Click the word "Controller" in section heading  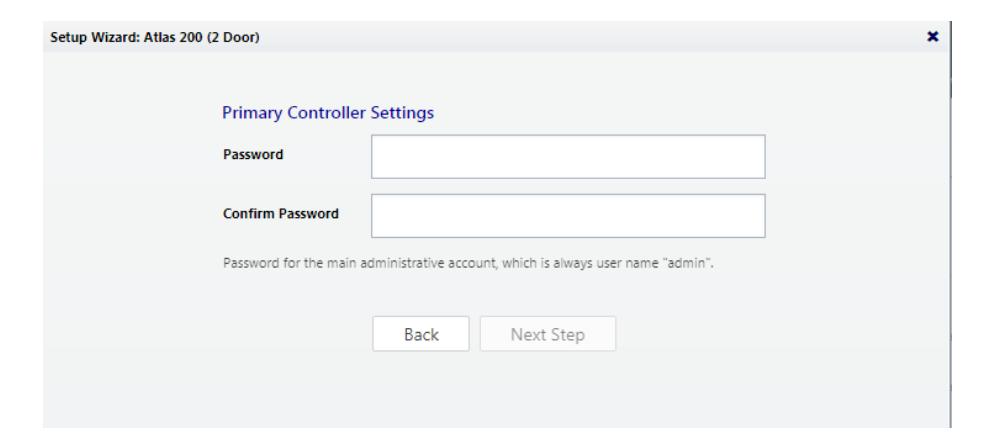[327, 113]
